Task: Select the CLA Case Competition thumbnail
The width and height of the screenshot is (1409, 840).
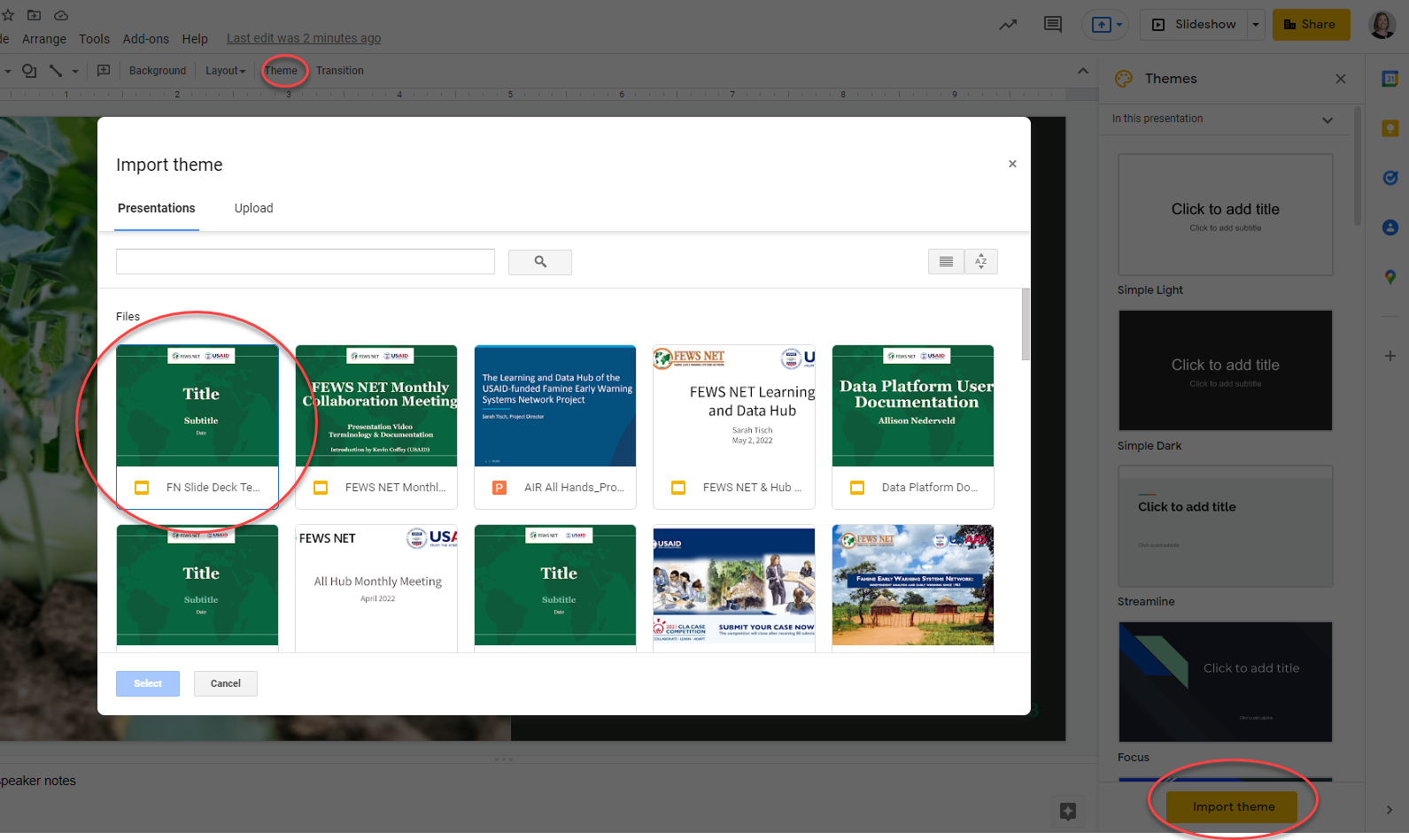Action: coord(734,588)
